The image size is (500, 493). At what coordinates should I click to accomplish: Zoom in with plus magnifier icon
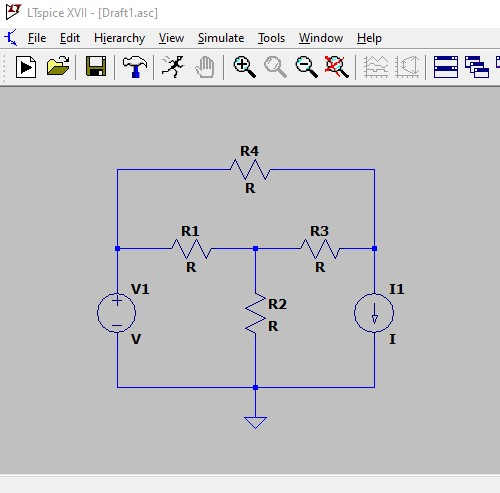(x=244, y=67)
